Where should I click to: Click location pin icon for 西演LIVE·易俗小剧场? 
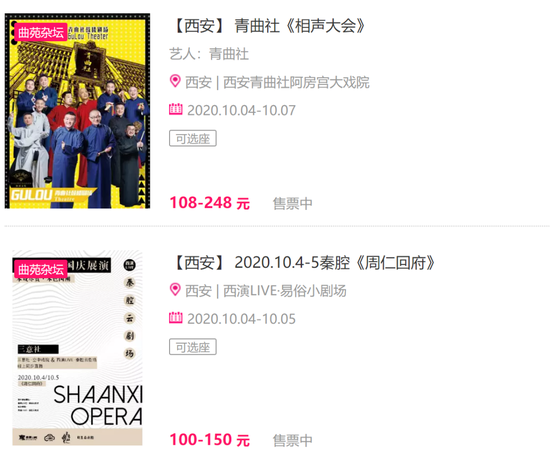tap(175, 290)
